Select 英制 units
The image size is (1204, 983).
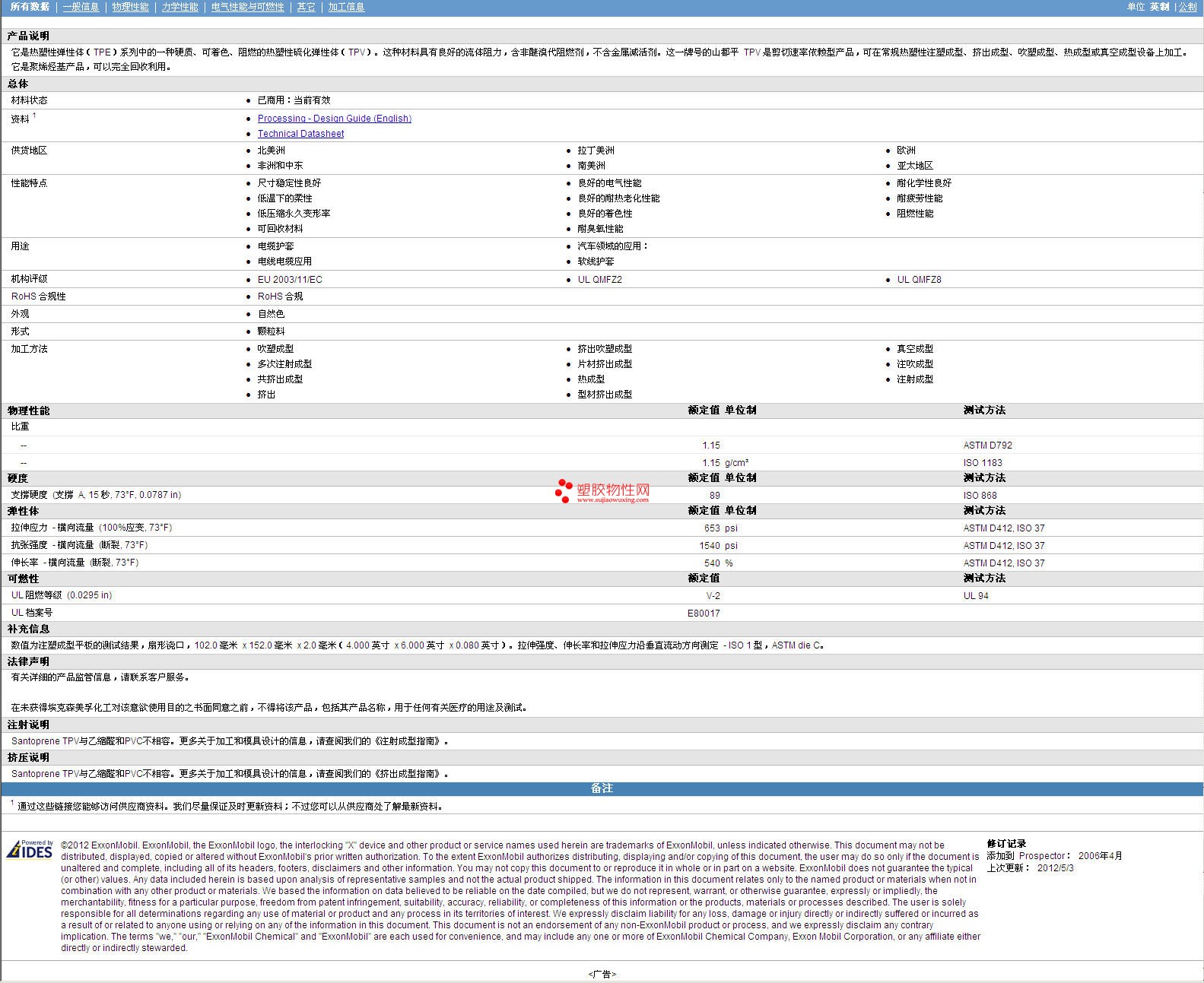[1159, 7]
